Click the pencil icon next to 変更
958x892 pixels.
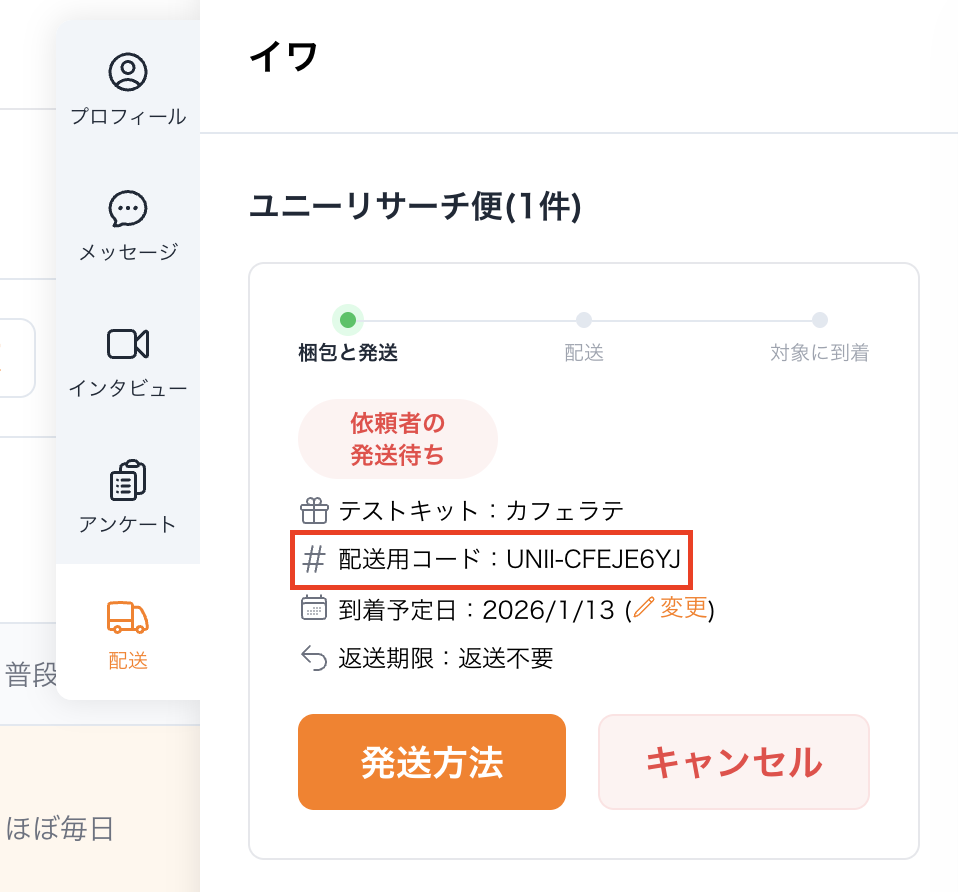tap(644, 608)
